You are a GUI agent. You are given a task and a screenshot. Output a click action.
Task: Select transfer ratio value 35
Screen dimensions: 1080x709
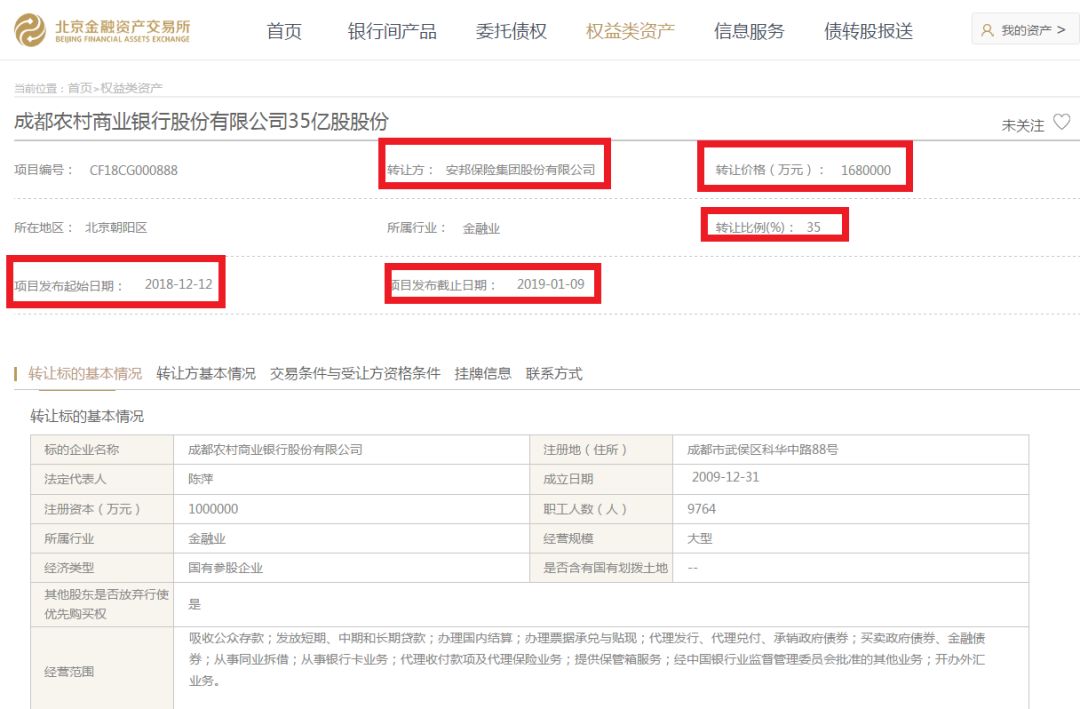(813, 227)
